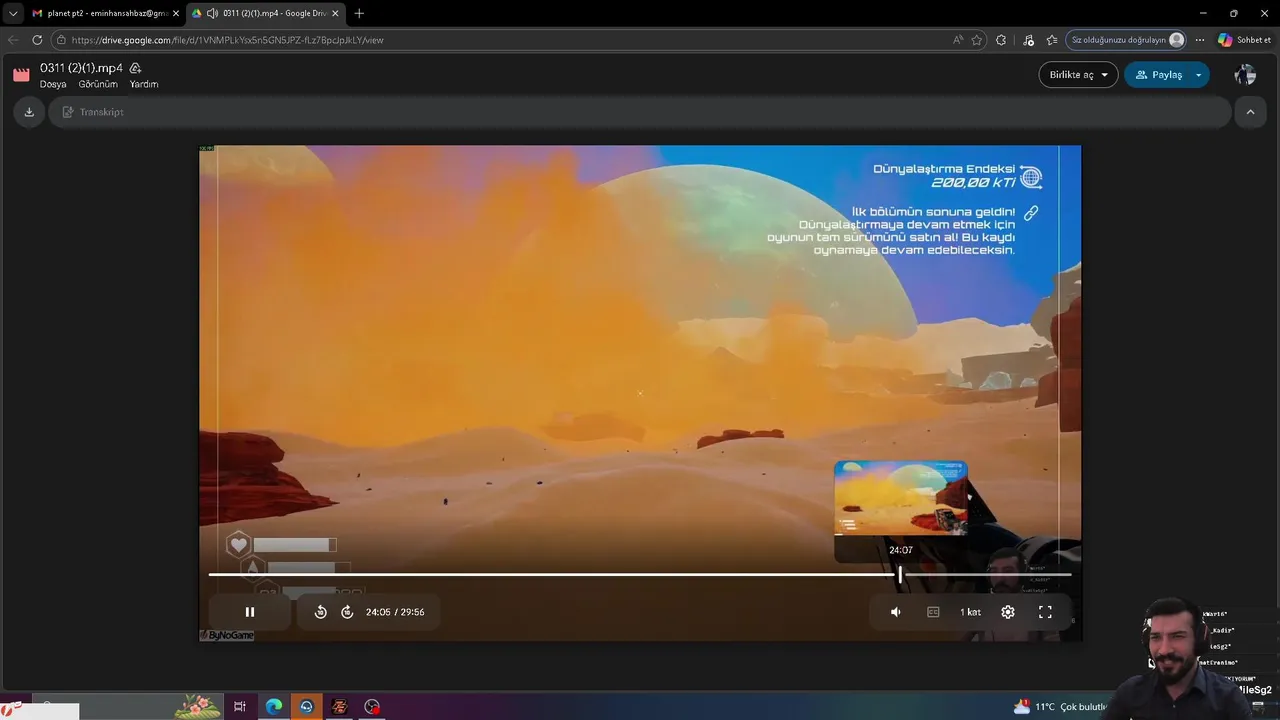The height and width of the screenshot is (720, 1280).
Task: Toggle closed captions in the player
Action: [x=933, y=612]
